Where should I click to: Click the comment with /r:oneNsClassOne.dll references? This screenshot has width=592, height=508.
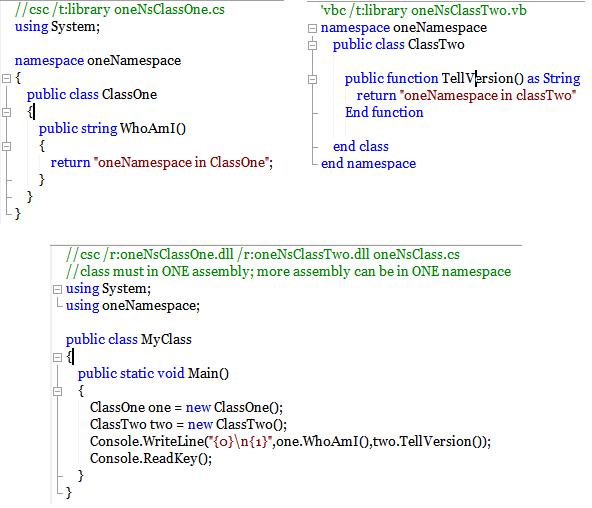tap(263, 254)
